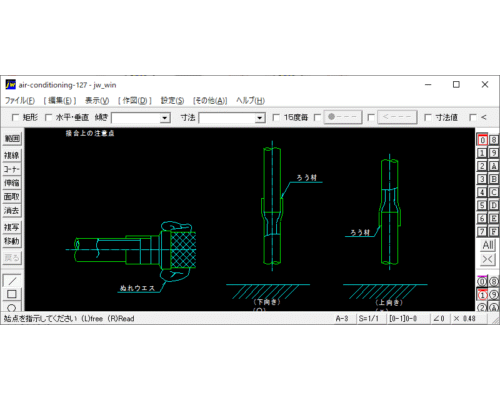Select the 複写 copy tool

coord(12,227)
